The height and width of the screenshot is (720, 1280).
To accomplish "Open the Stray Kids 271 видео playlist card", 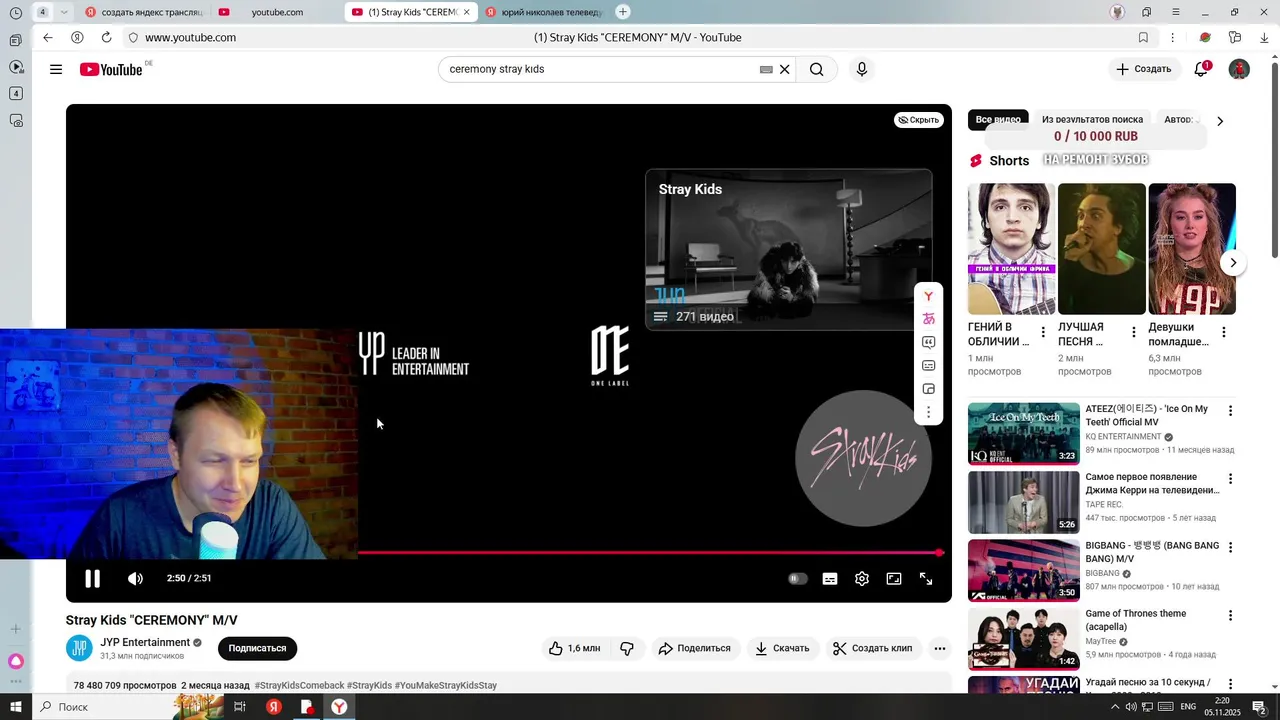I will pyautogui.click(x=789, y=249).
